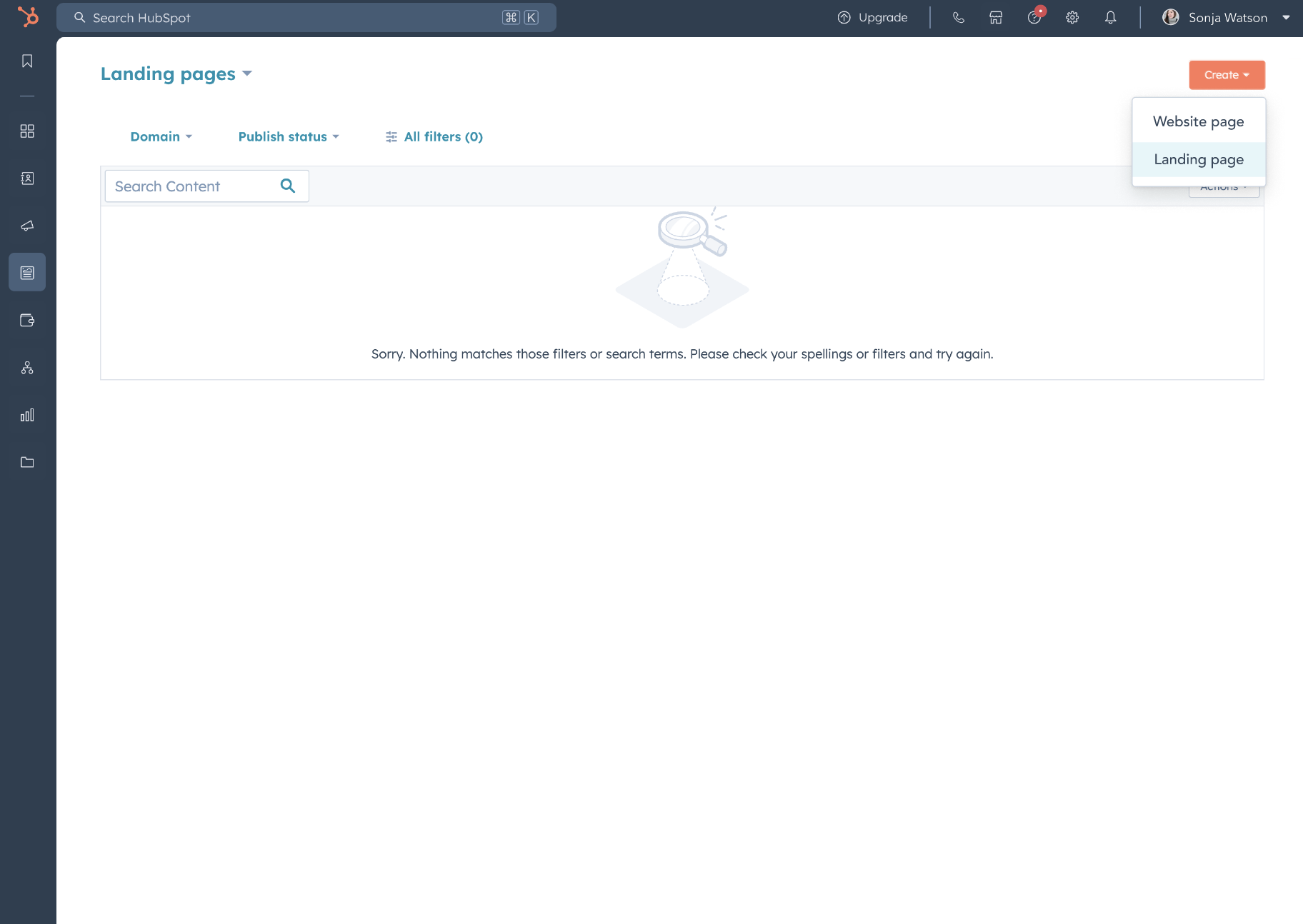Open notifications bell icon

pyautogui.click(x=1110, y=18)
